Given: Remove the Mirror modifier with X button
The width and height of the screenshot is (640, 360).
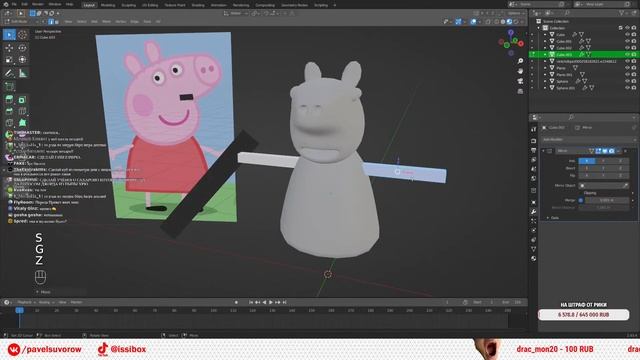Looking at the screenshot, I should (625, 151).
